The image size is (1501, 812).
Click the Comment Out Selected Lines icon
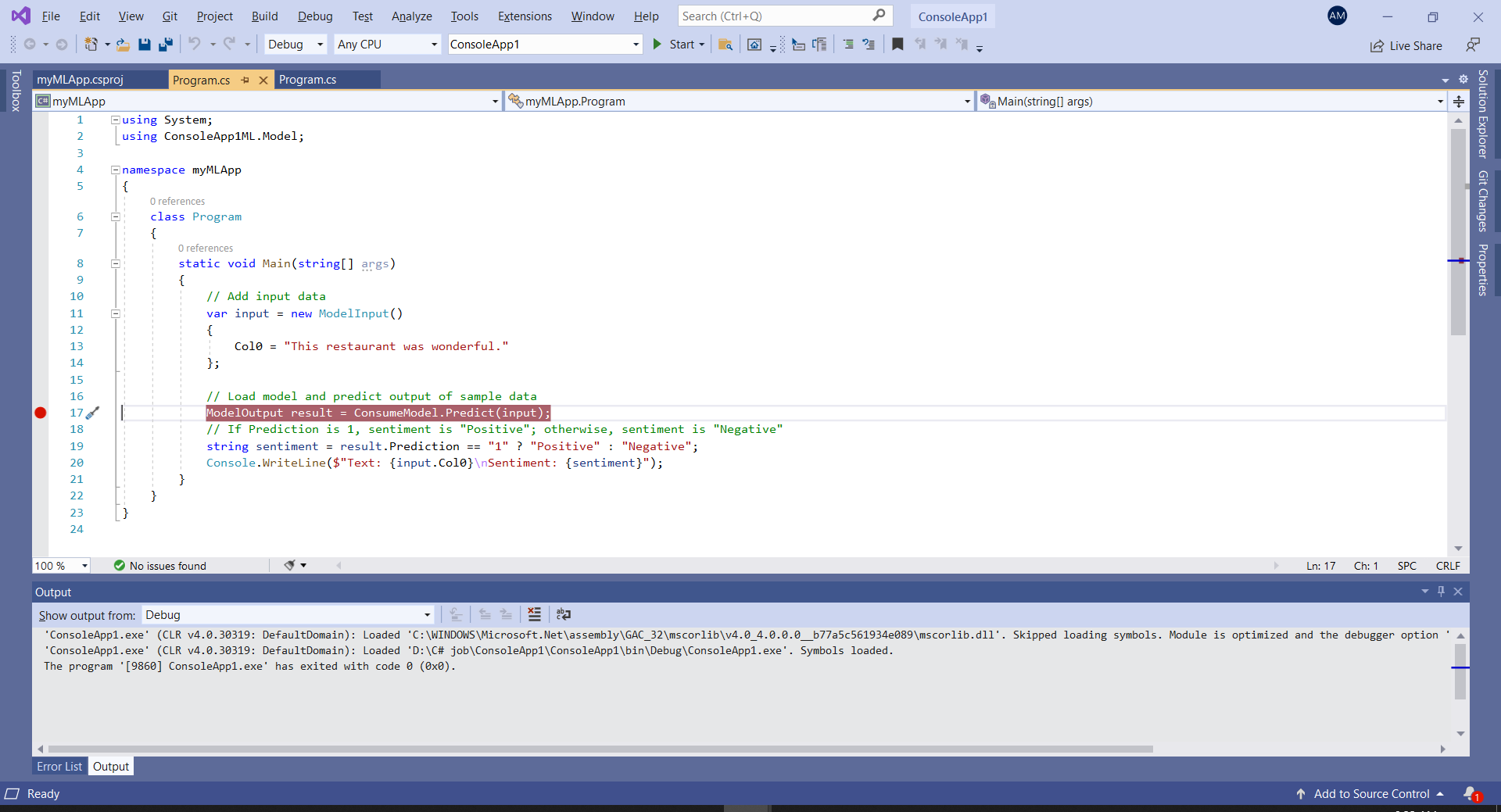[849, 45]
